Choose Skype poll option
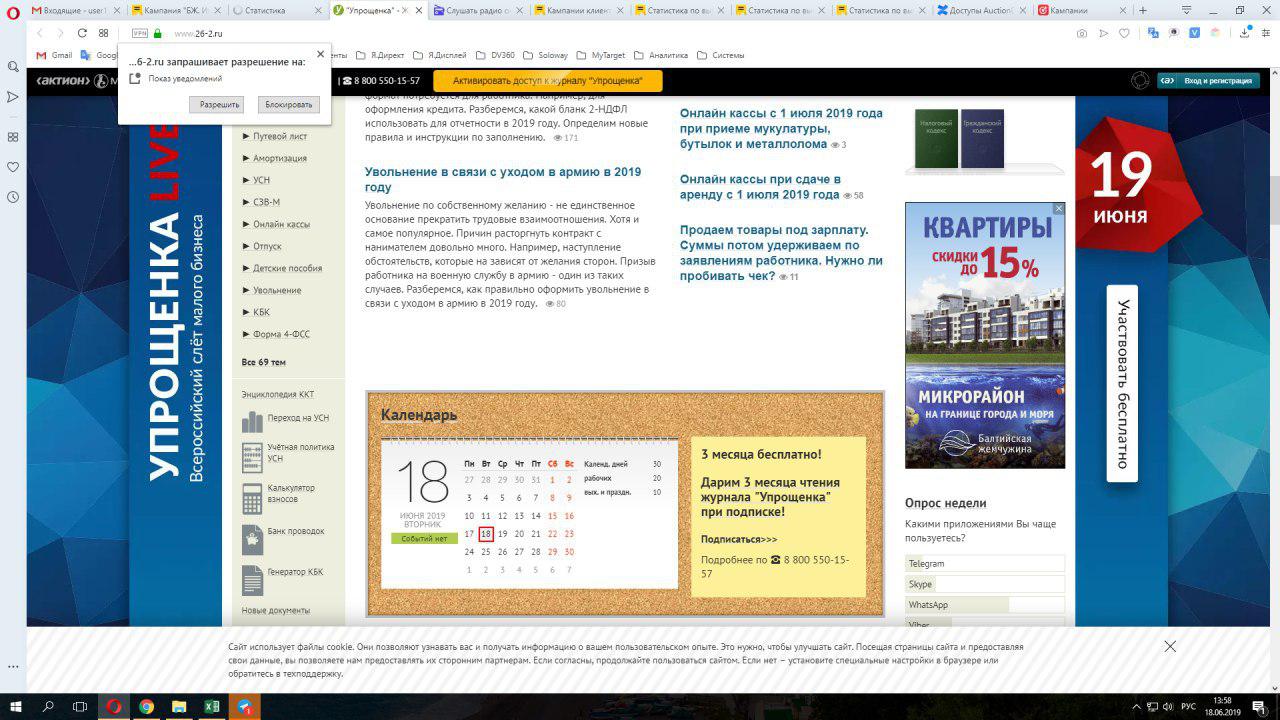 (985, 584)
